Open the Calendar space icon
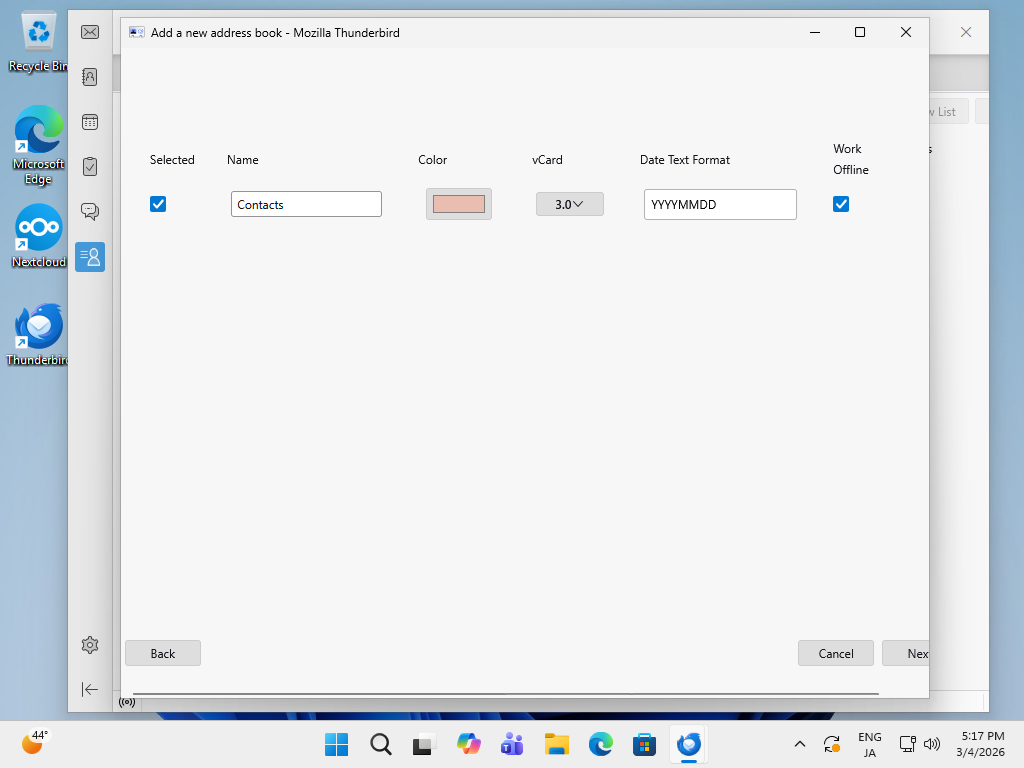The width and height of the screenshot is (1024, 768). [x=90, y=122]
